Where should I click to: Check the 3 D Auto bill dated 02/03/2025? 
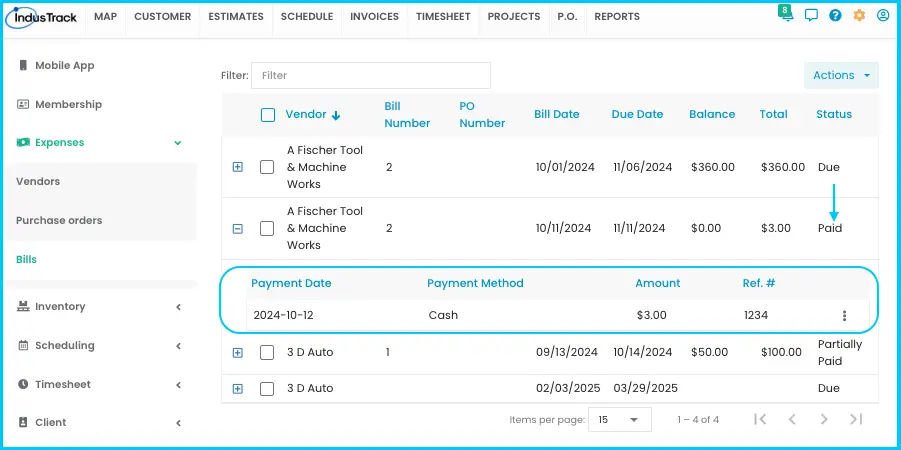(x=267, y=389)
